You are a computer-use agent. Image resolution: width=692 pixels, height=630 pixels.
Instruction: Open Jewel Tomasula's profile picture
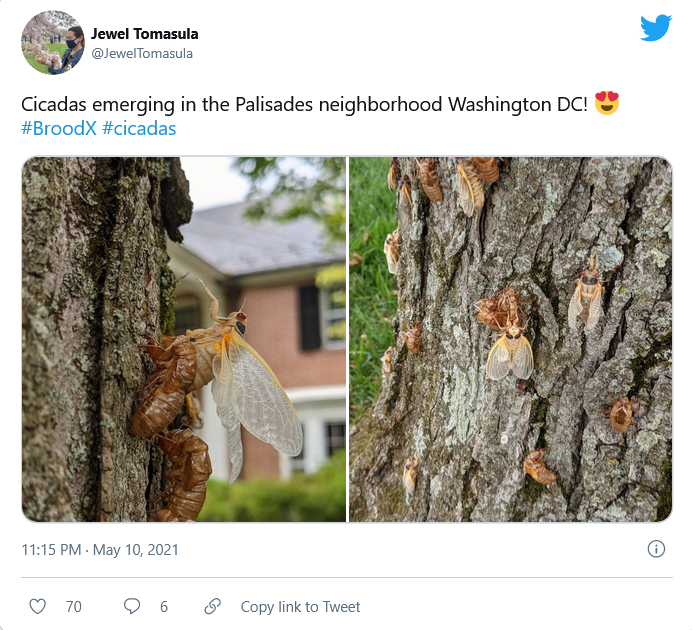[x=53, y=43]
